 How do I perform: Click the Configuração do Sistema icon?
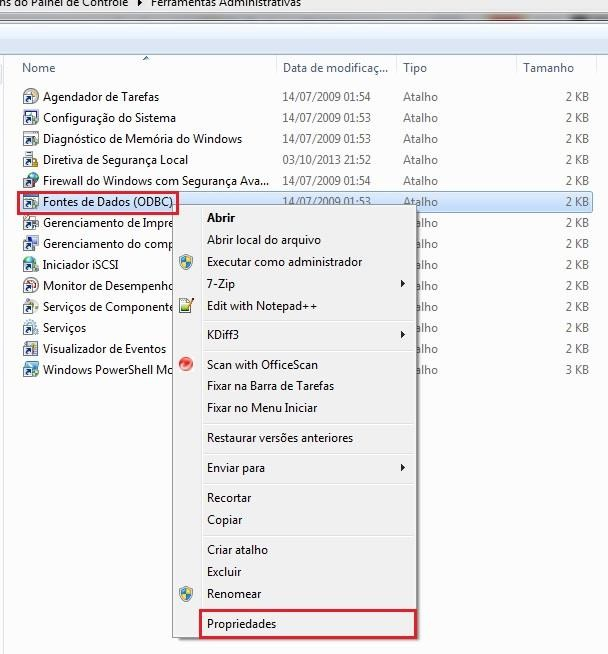tap(30, 118)
